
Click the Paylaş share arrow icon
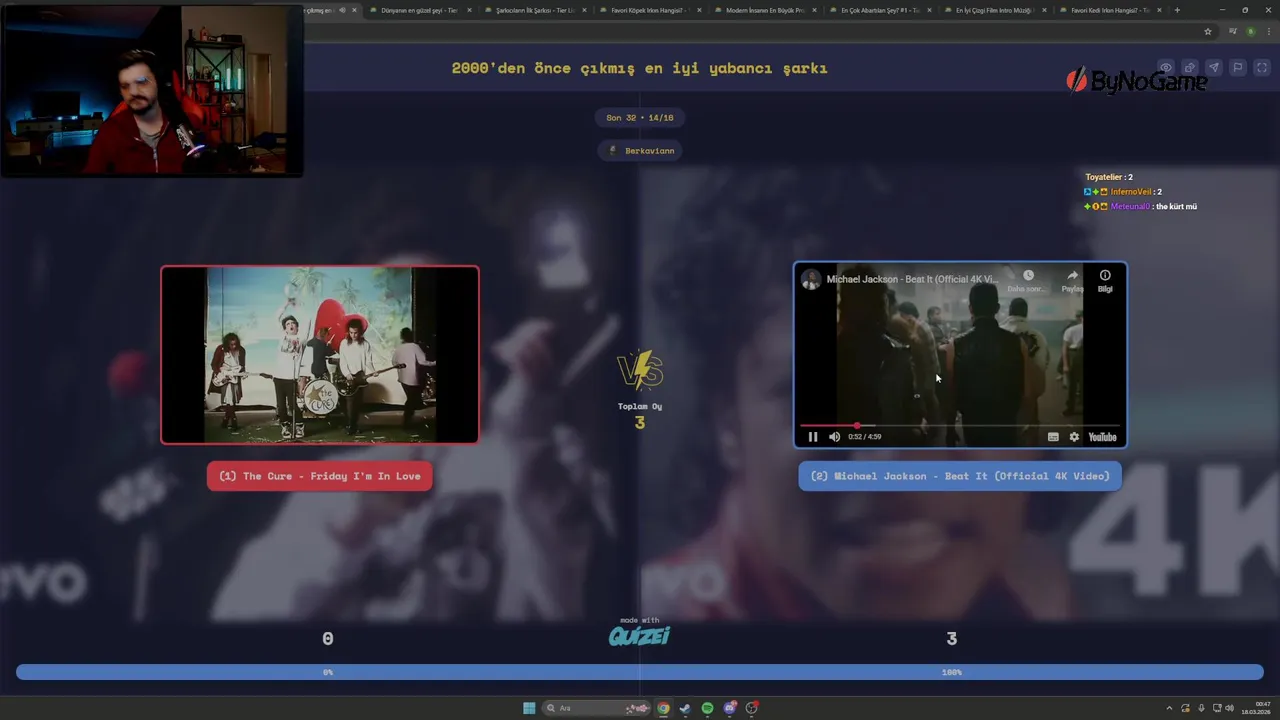(x=1072, y=275)
